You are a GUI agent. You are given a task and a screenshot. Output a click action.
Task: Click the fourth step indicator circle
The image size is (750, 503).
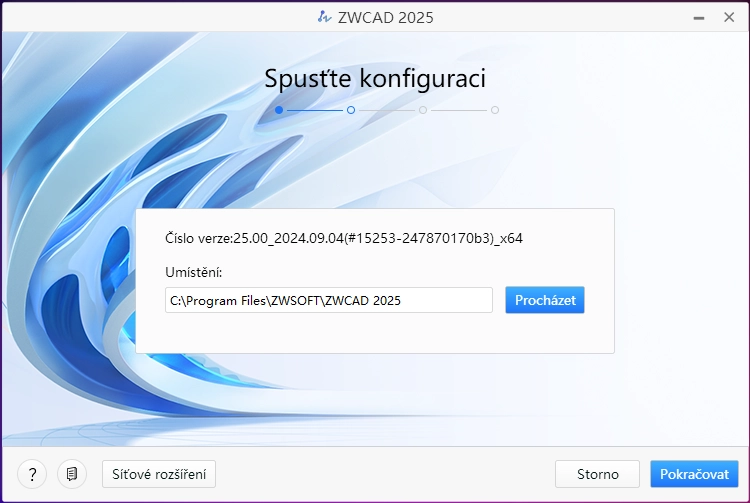(495, 110)
